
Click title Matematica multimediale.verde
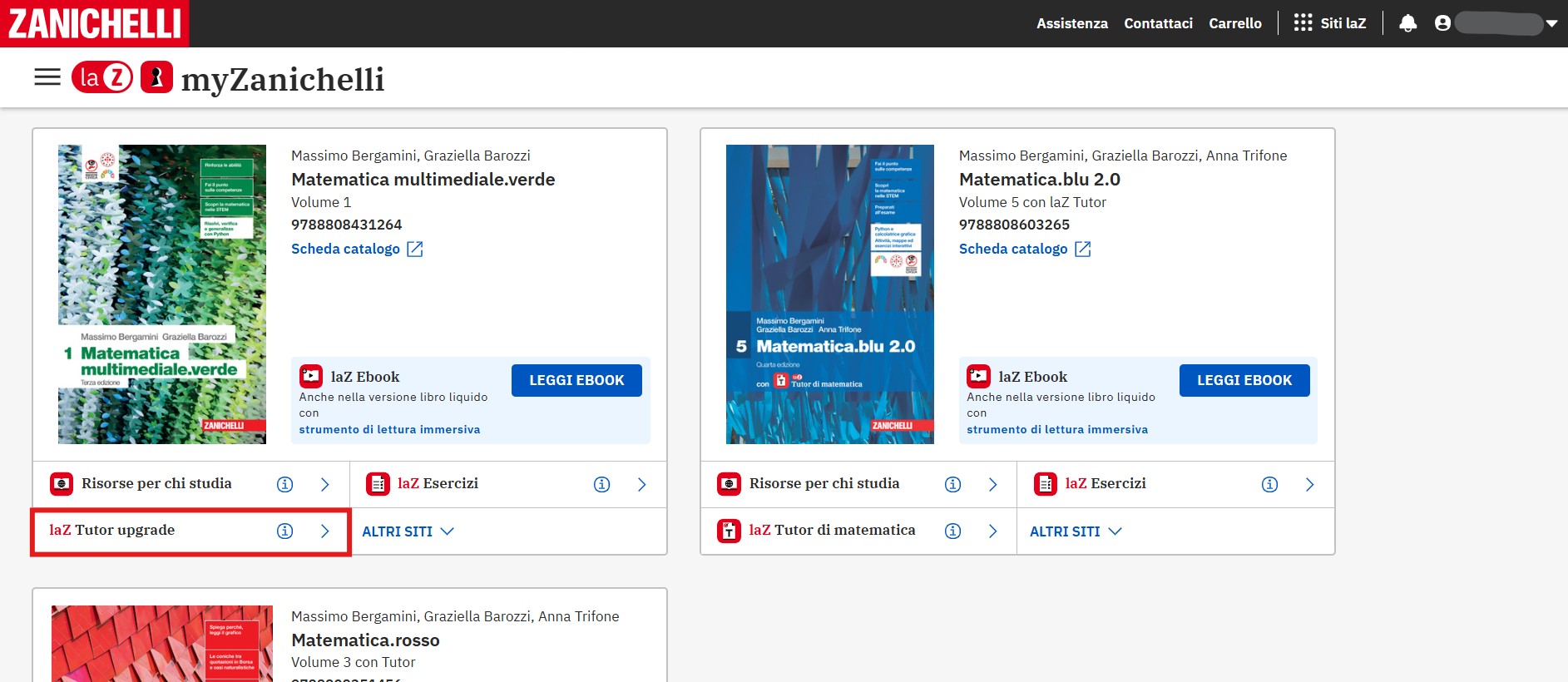click(x=423, y=179)
